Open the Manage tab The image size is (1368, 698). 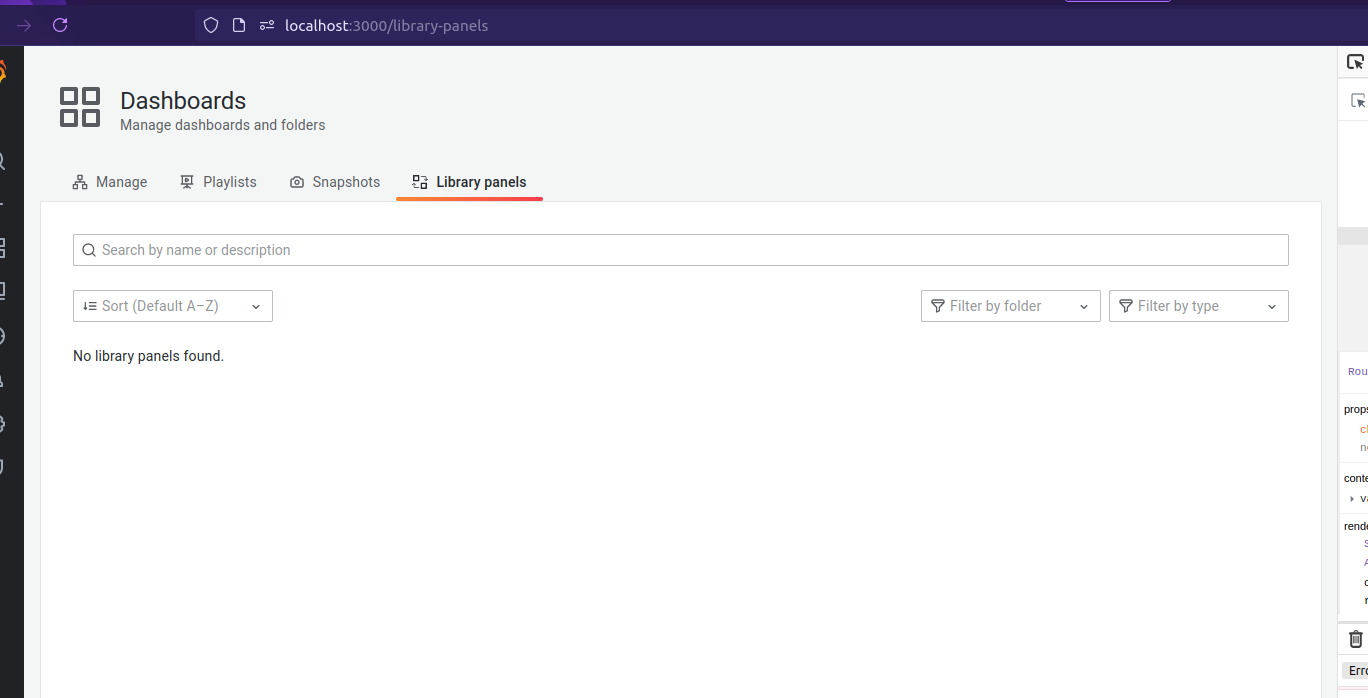click(110, 181)
